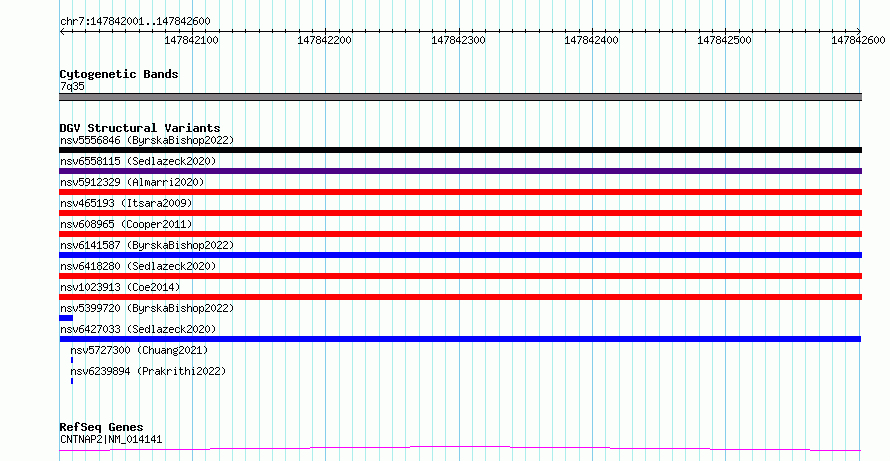Click ruler position 147842500
890x461 pixels.
coord(724,40)
